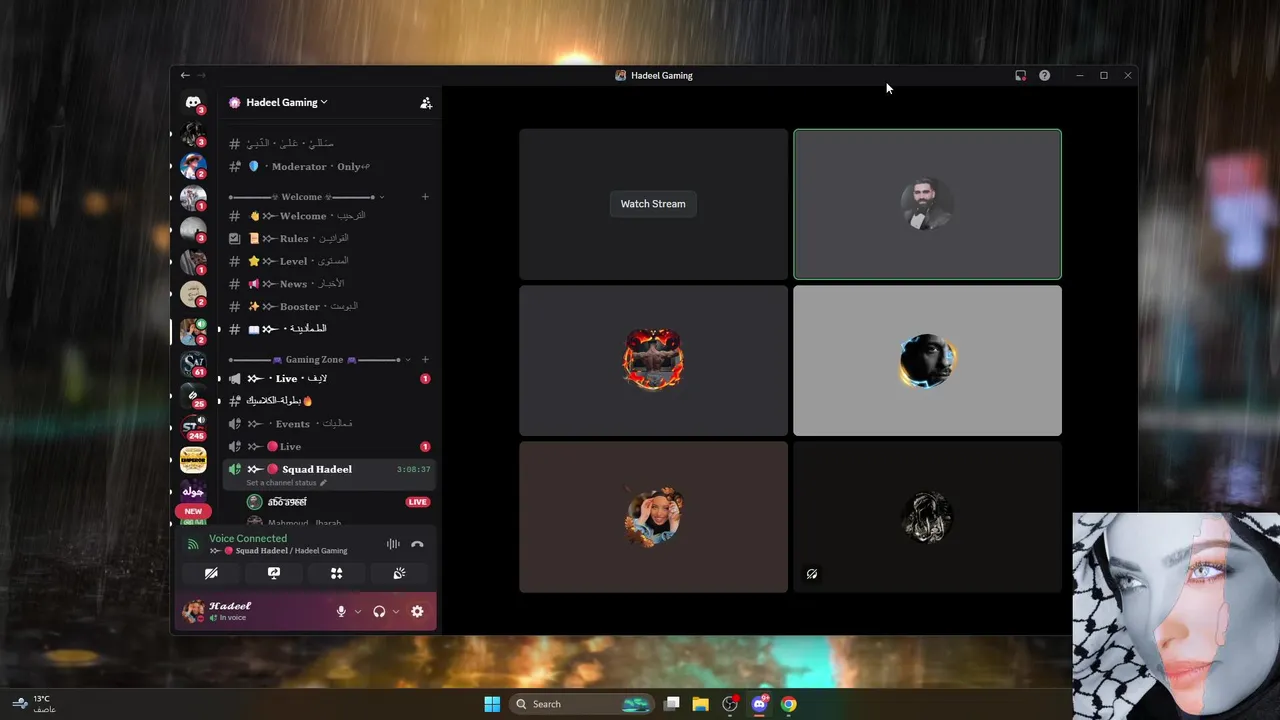Viewport: 1280px width, 720px height.
Task: Go back with the title bar arrow
Action: coord(185,75)
